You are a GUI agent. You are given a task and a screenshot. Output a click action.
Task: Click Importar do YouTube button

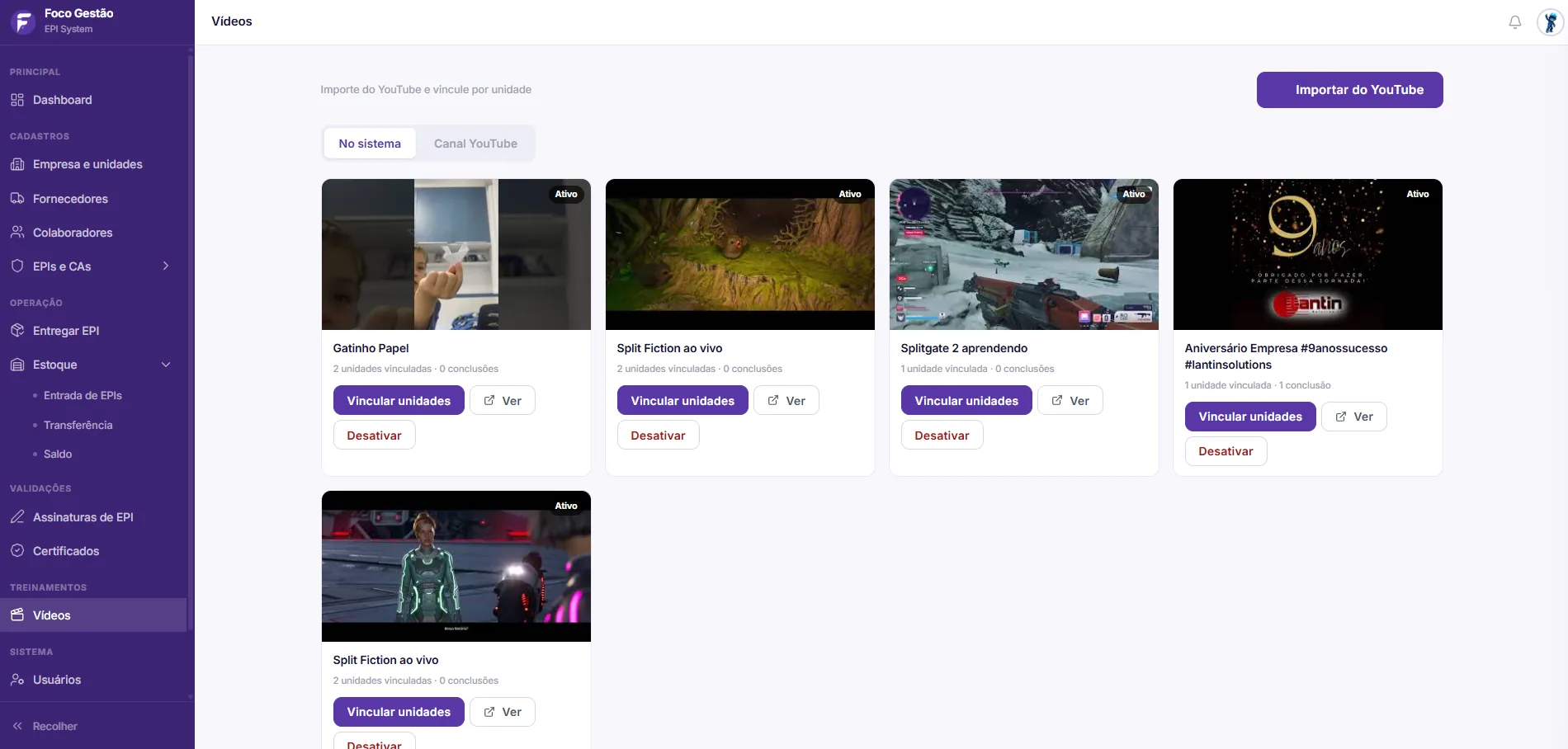(x=1349, y=90)
